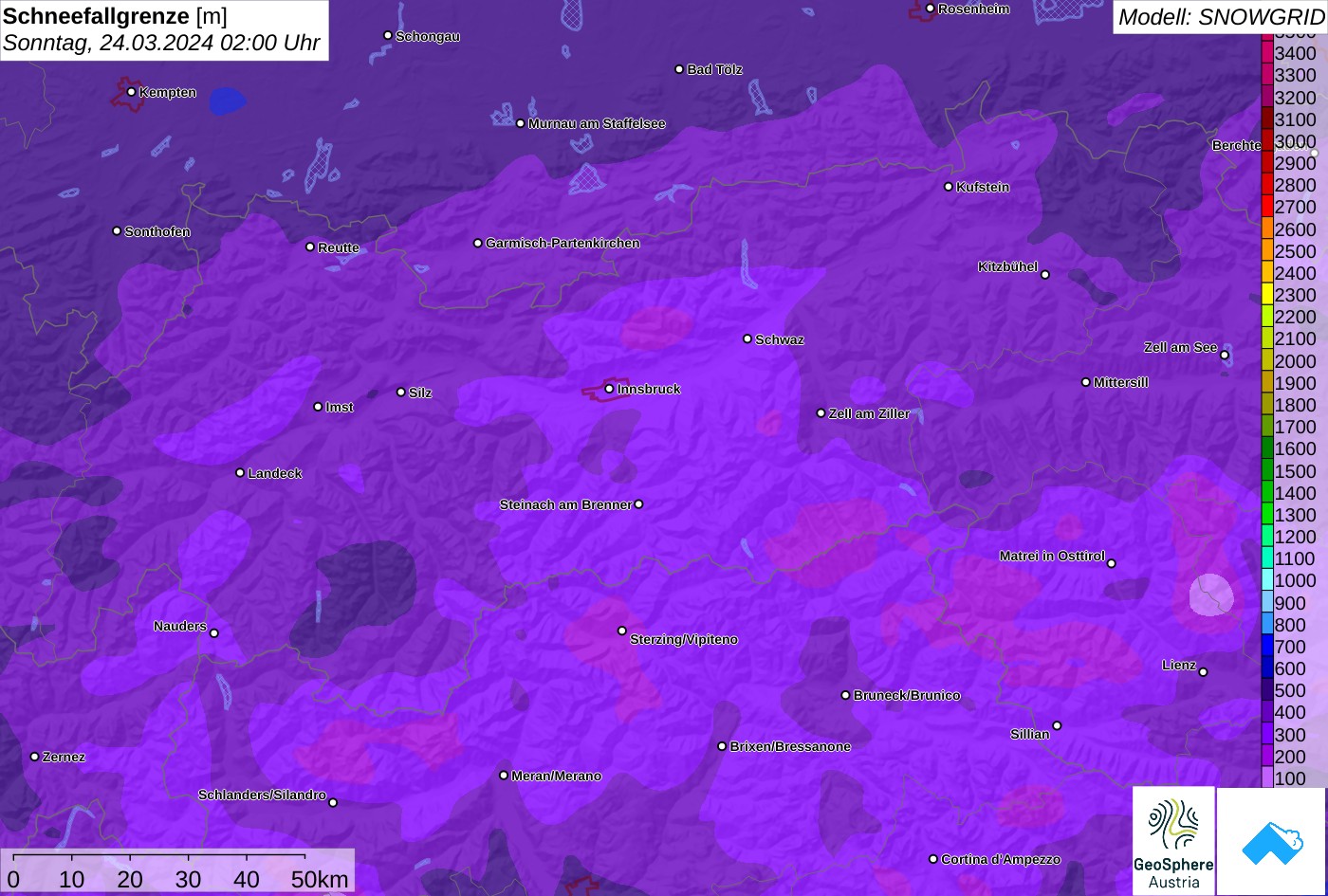
Task: Click the 1500 value in the legend
Action: (x=1296, y=471)
